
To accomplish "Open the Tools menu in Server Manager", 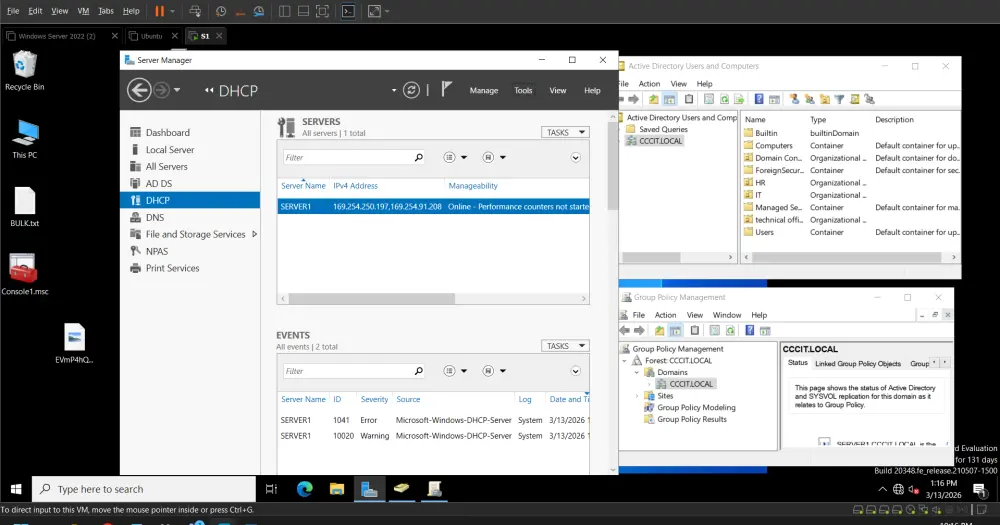I will coord(523,91).
